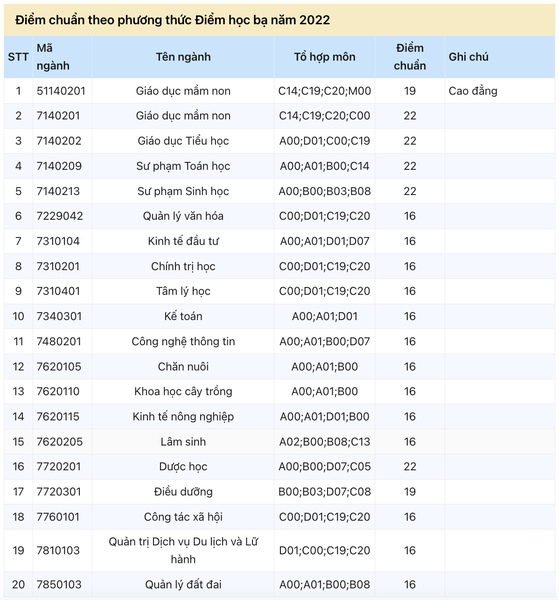Click the Mã ngành column header
559x600 pixels.
pos(62,57)
